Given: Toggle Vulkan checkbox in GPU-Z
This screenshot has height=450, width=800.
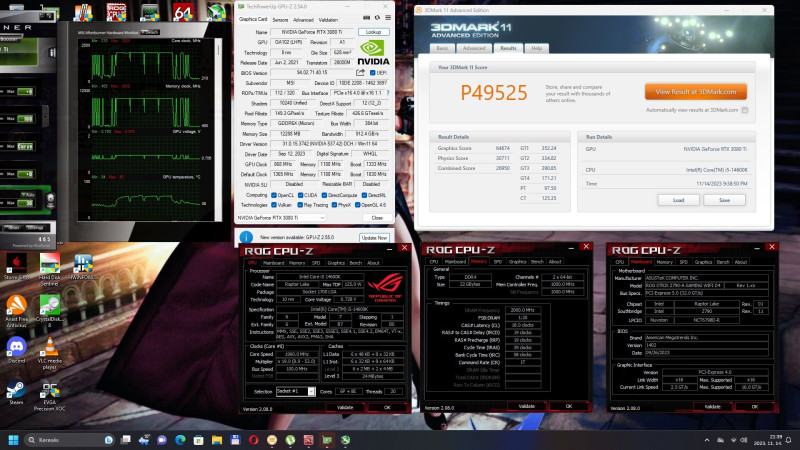Looking at the screenshot, I should 274,205.
